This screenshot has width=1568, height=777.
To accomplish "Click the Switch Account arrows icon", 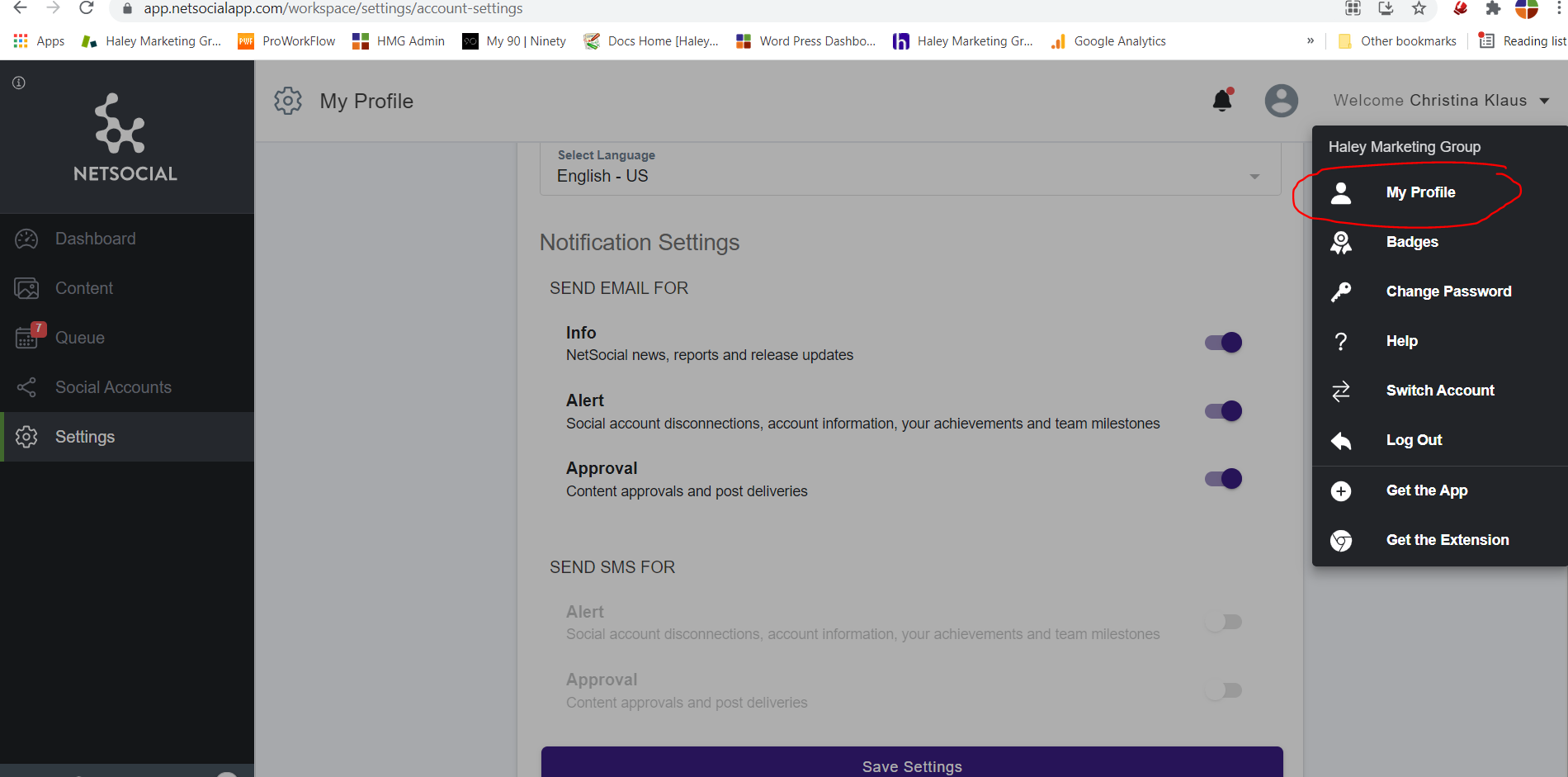I will 1341,391.
